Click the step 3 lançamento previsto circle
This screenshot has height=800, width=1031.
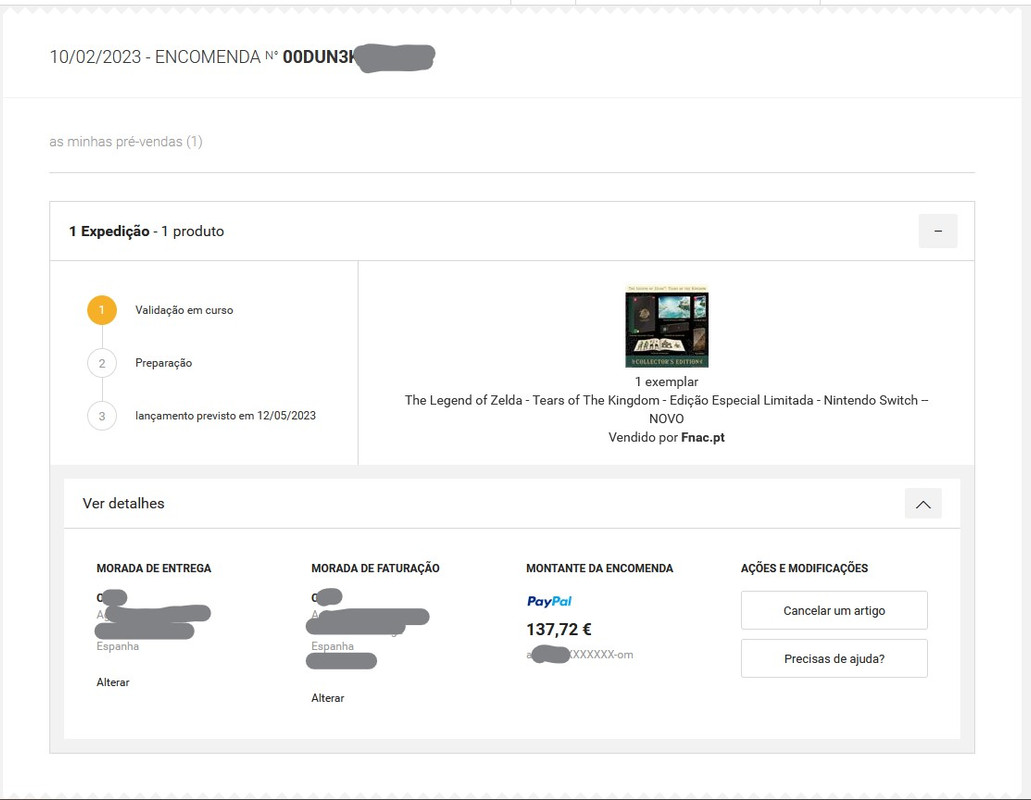tap(102, 415)
